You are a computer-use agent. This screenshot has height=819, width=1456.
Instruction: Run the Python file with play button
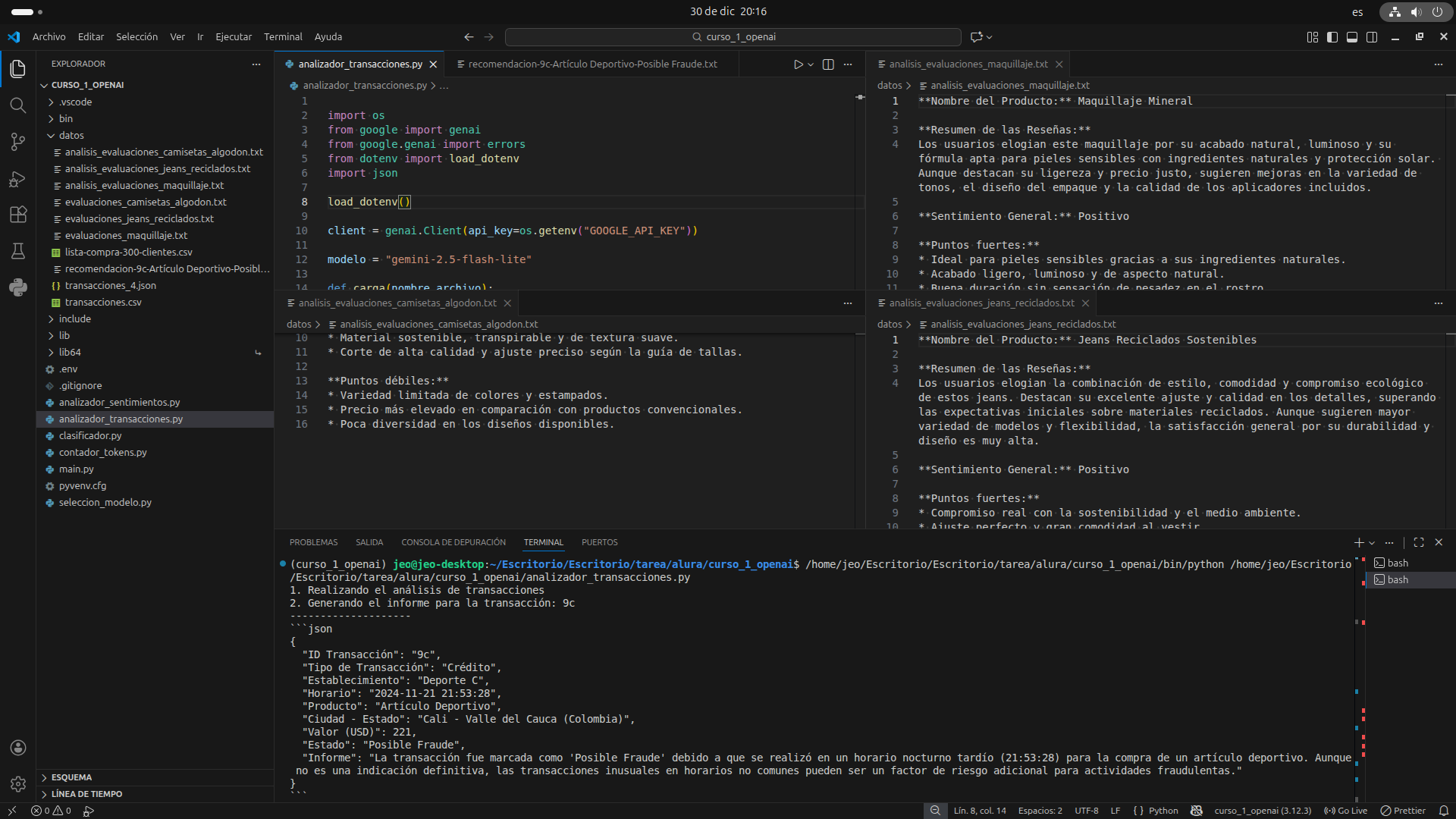[x=798, y=64]
